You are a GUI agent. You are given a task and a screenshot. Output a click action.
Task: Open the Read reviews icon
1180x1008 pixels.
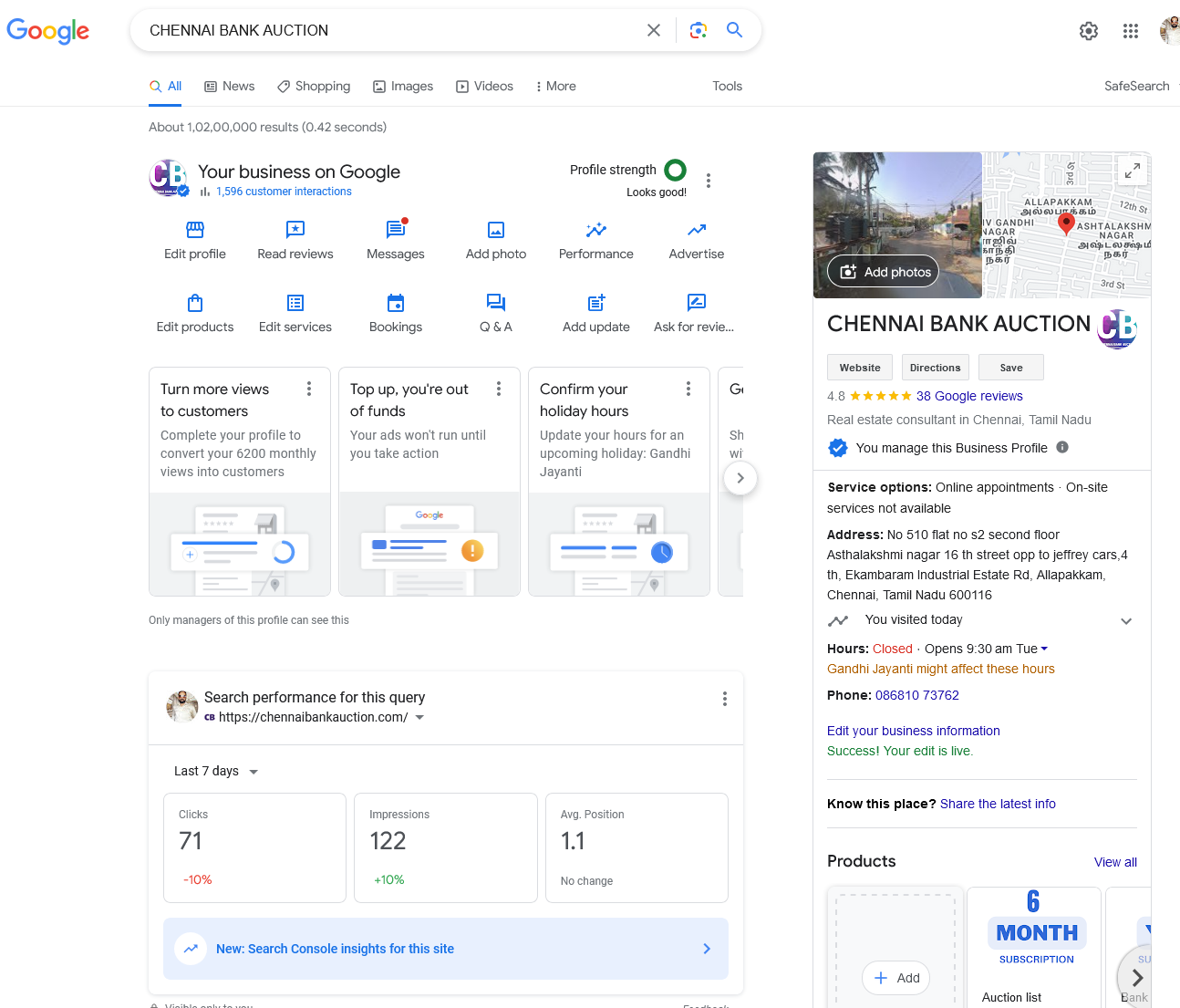pyautogui.click(x=295, y=231)
